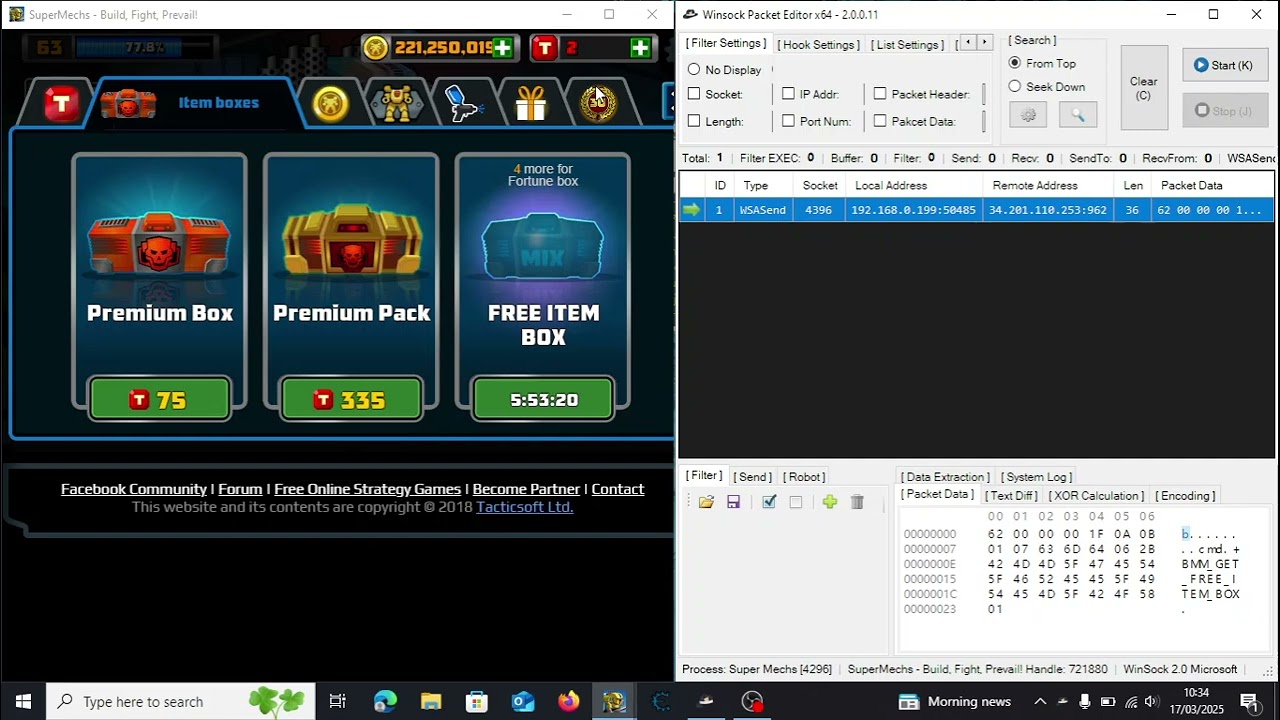Image resolution: width=1280 pixels, height=720 pixels.
Task: Click the check-all icon in Filter toolbar
Action: pyautogui.click(x=769, y=502)
